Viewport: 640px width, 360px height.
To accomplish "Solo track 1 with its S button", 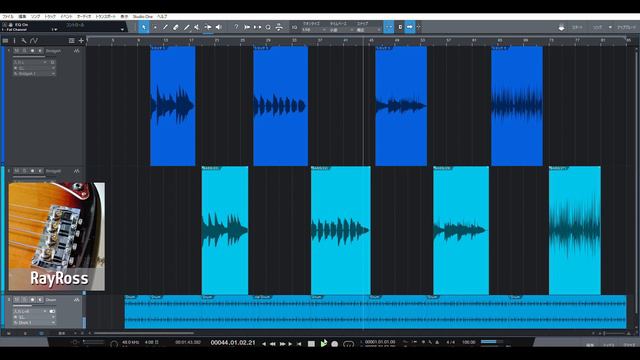I will pyautogui.click(x=24, y=51).
